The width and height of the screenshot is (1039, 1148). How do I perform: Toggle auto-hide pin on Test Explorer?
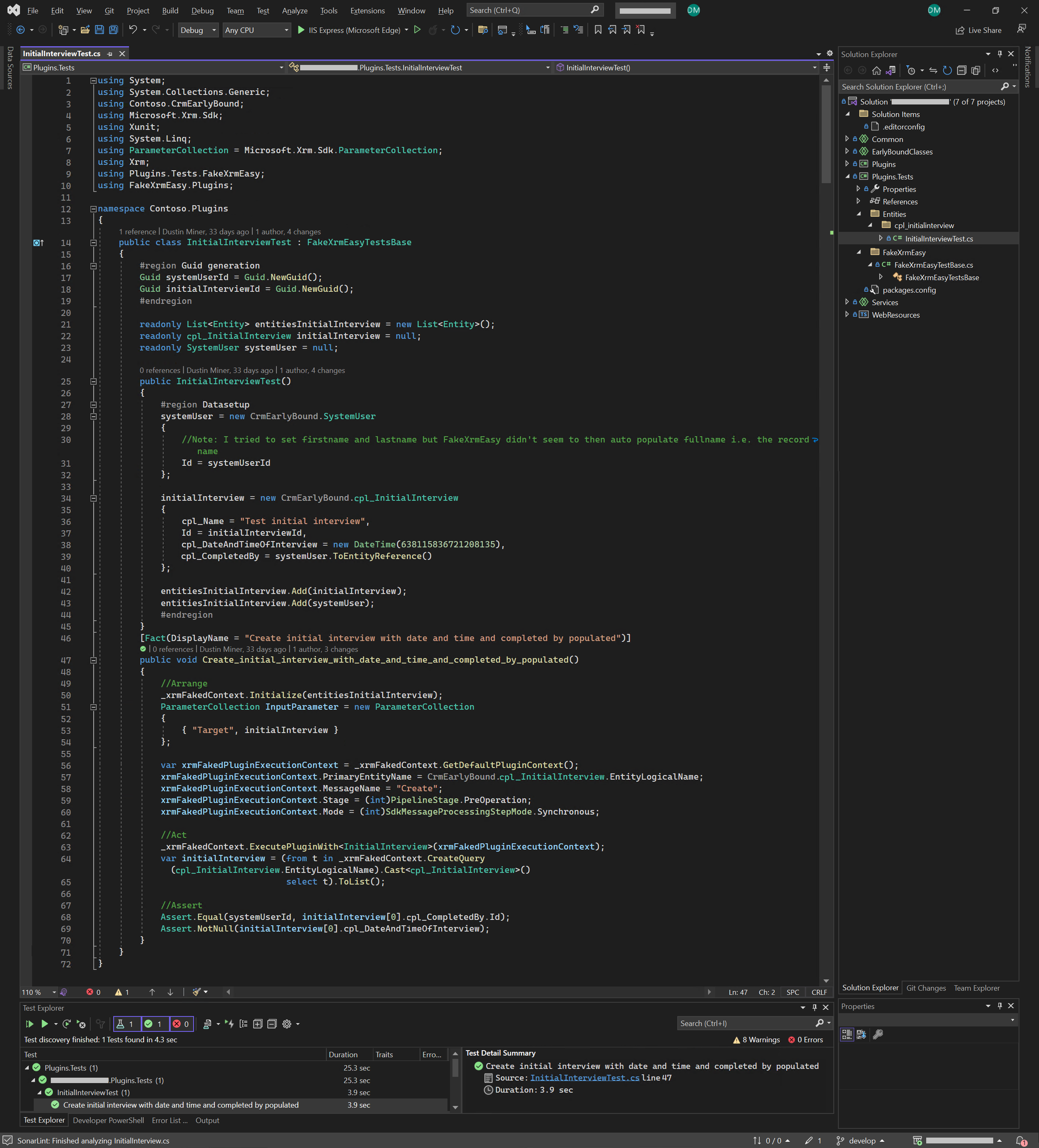(x=815, y=1007)
